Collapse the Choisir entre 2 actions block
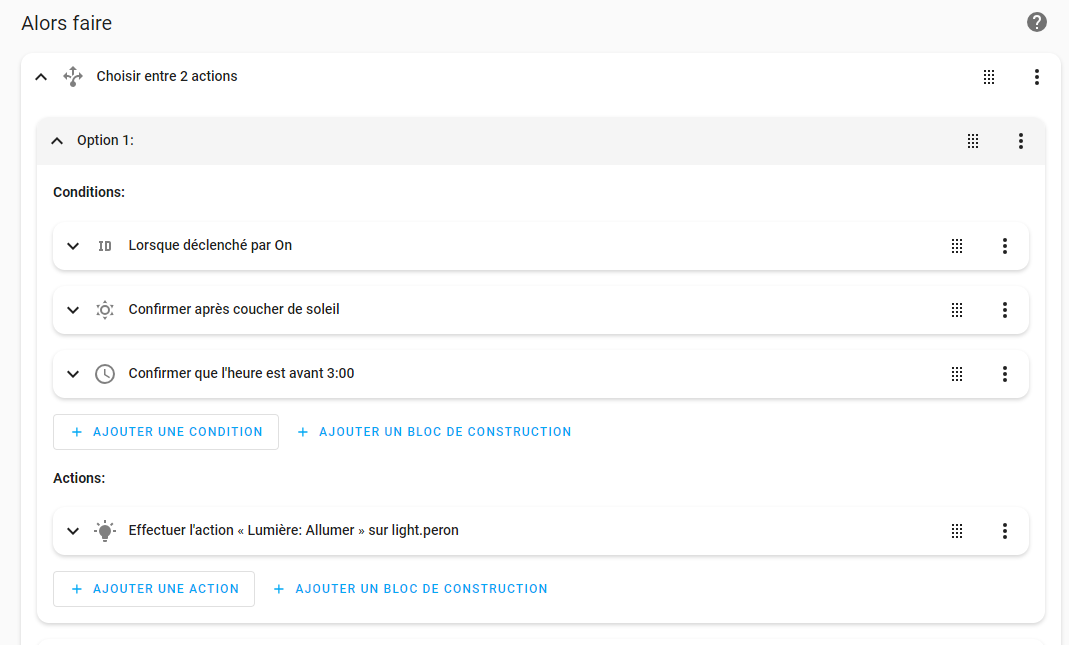The image size is (1069, 645). click(x=41, y=77)
